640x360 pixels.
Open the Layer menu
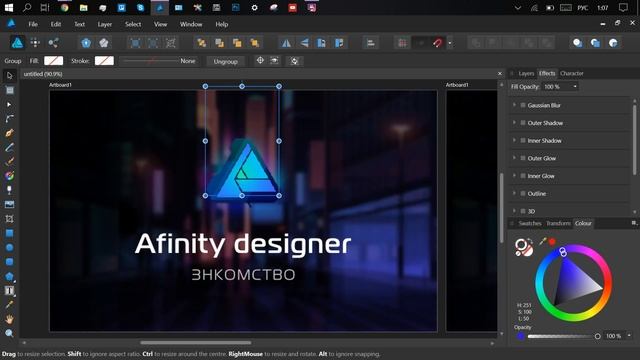(104, 24)
